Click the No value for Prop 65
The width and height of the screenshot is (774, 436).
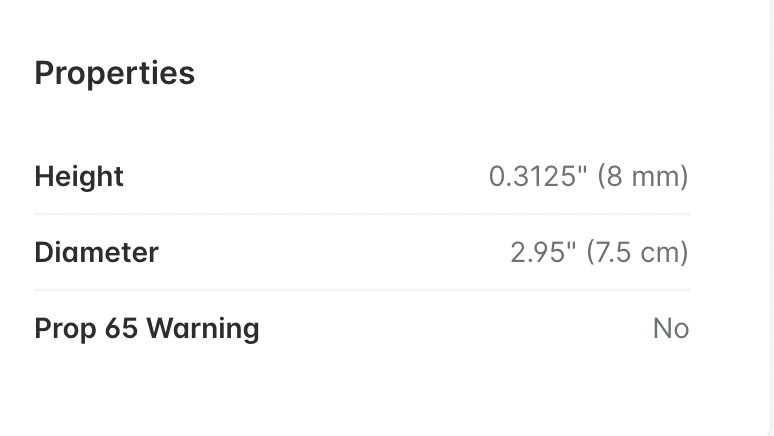click(671, 328)
